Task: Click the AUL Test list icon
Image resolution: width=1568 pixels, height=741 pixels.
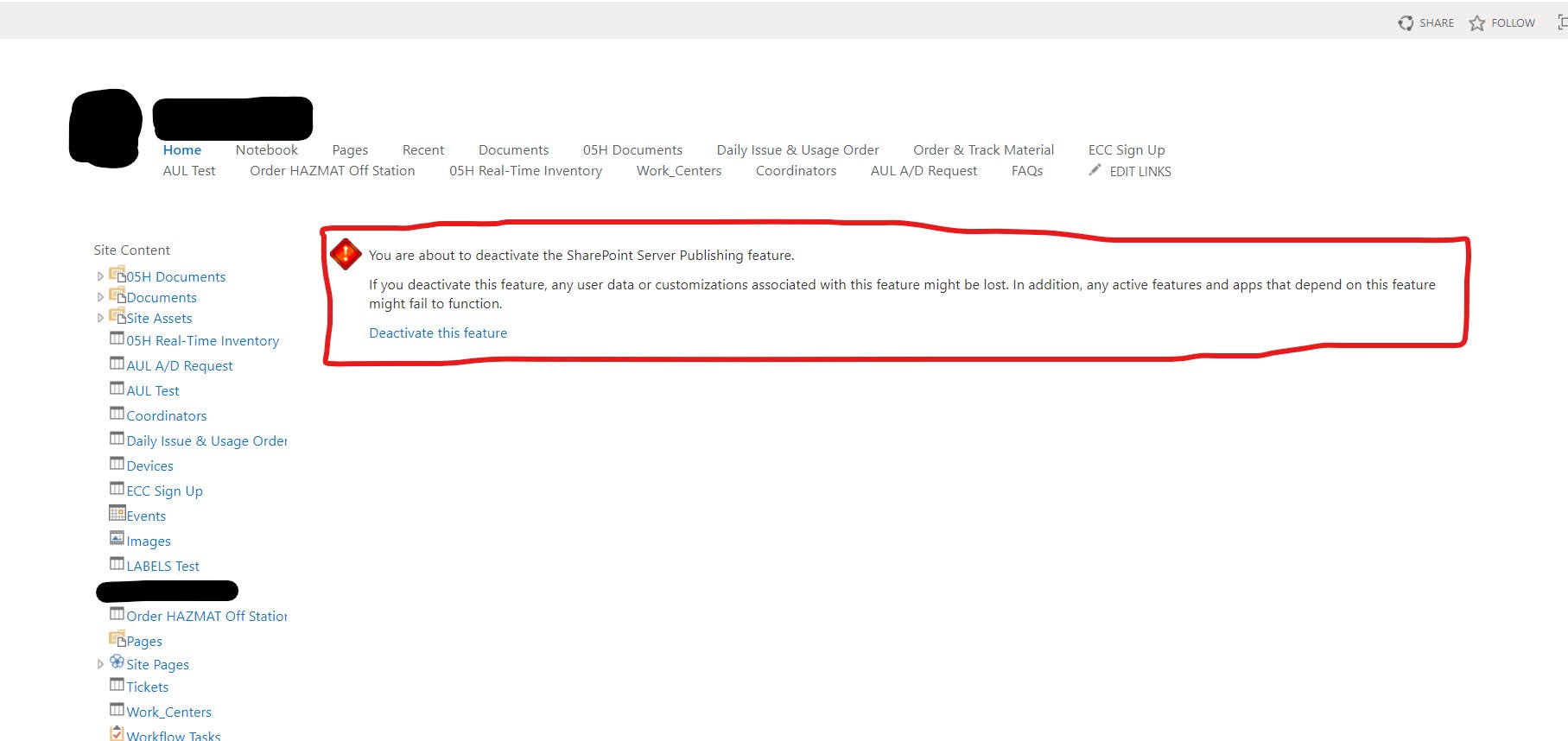Action: pos(117,388)
